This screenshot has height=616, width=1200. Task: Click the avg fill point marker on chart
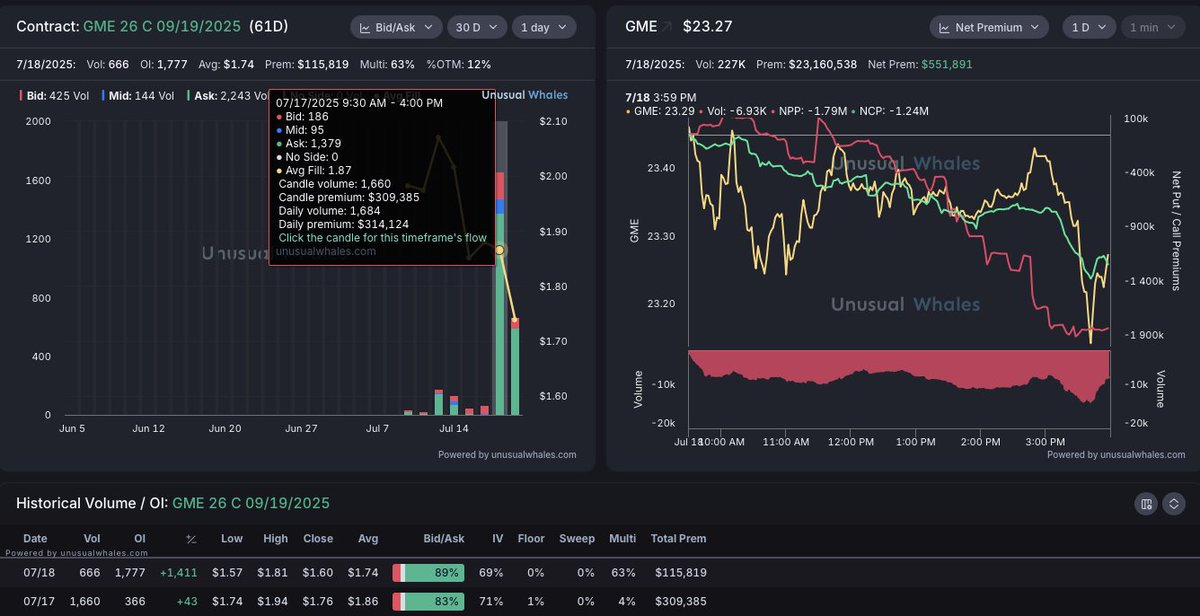click(x=500, y=249)
